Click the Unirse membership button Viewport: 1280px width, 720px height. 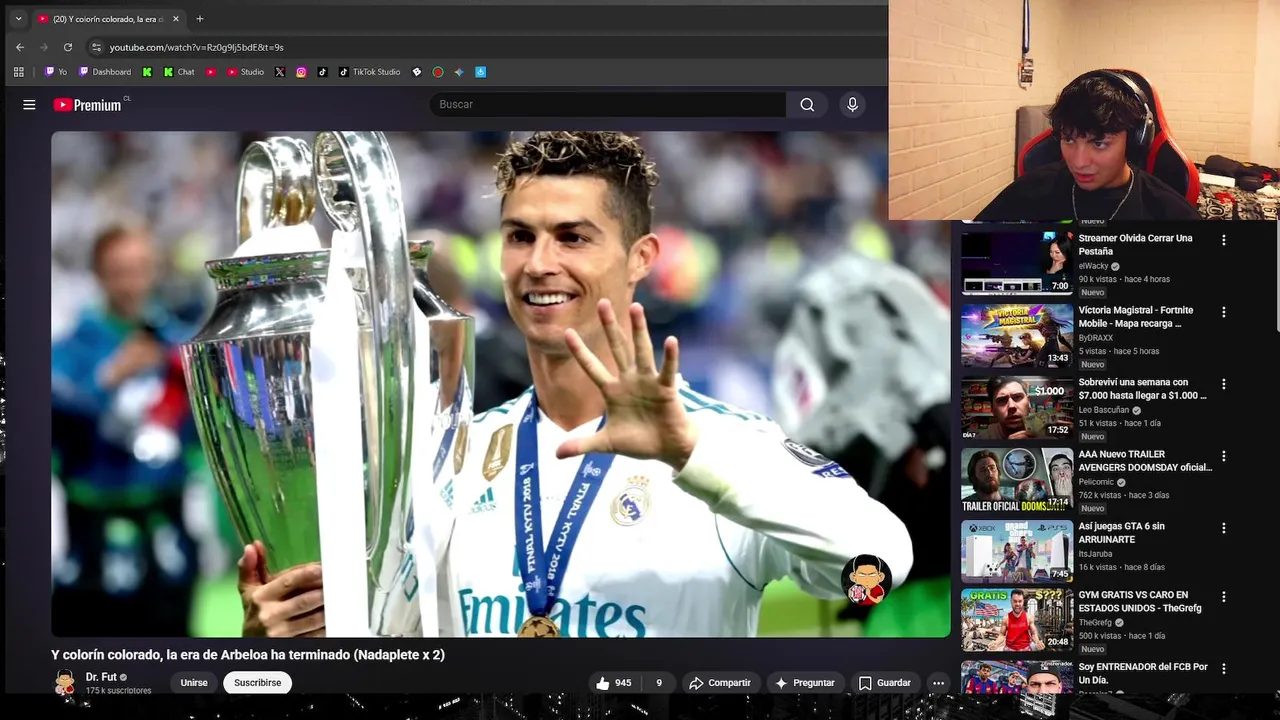[x=194, y=683]
